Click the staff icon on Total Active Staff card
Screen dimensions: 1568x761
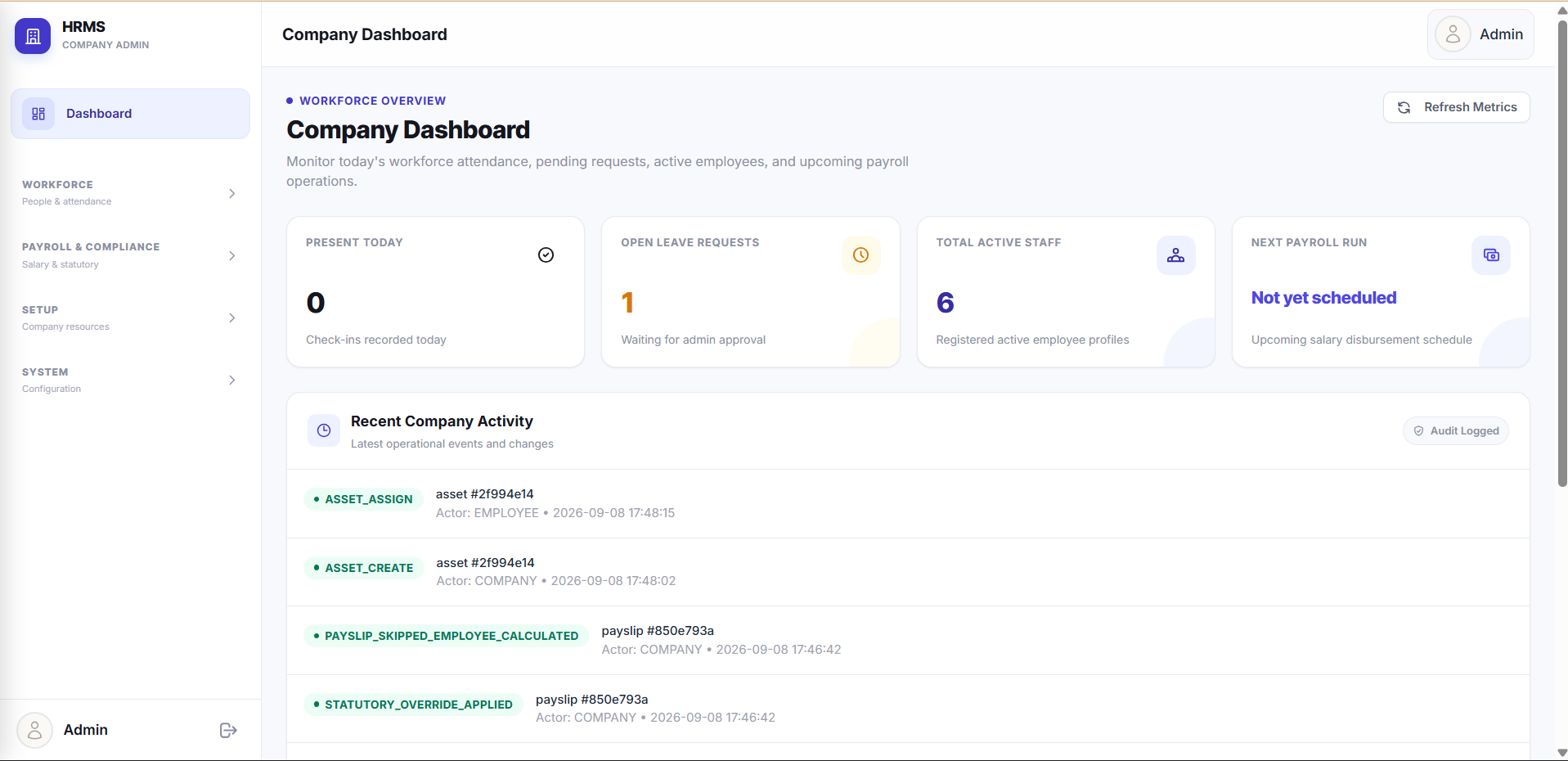click(x=1175, y=255)
